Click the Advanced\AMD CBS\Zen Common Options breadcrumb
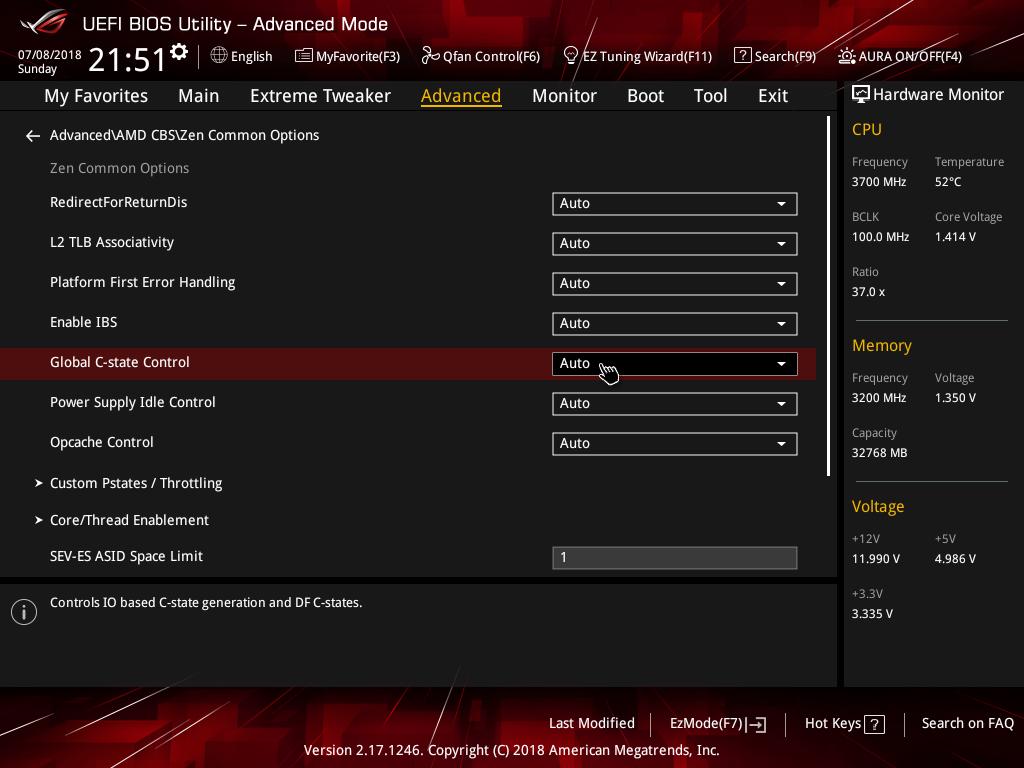1024x768 pixels. [184, 135]
